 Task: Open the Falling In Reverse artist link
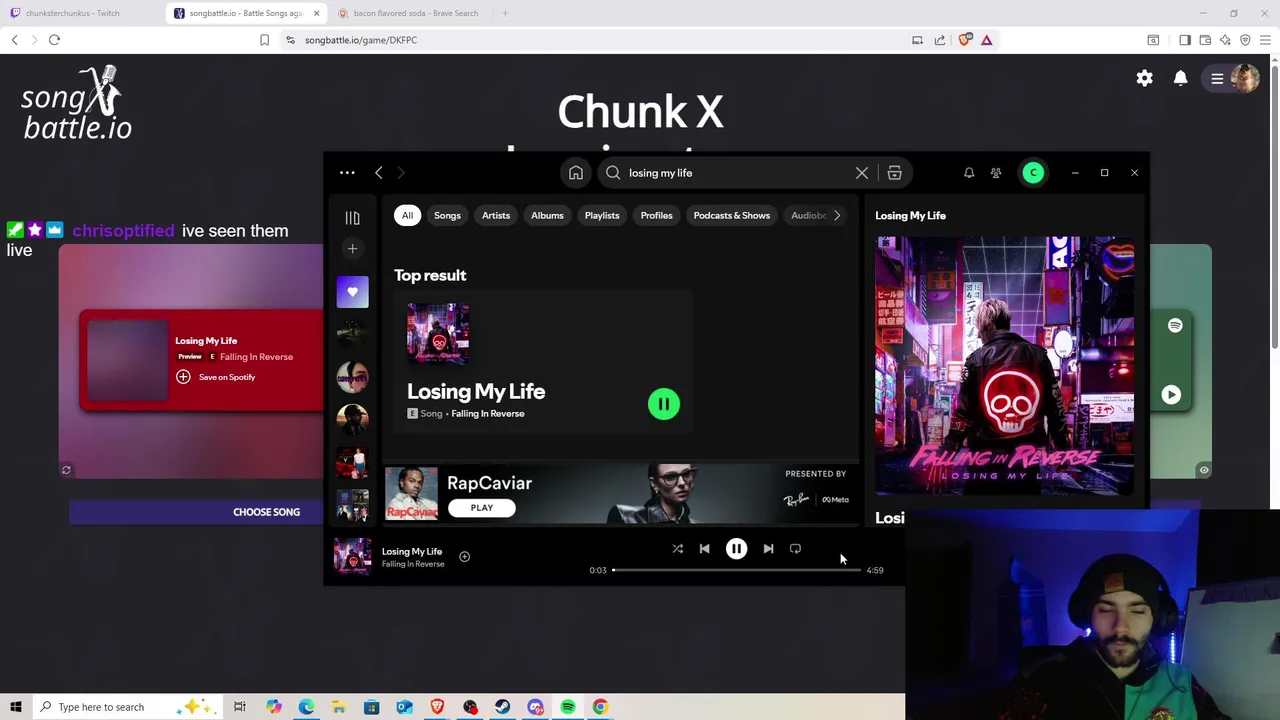tap(487, 414)
